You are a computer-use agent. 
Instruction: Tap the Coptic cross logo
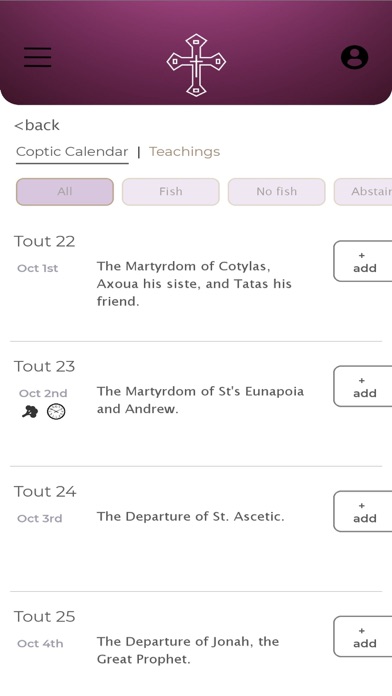point(196,65)
